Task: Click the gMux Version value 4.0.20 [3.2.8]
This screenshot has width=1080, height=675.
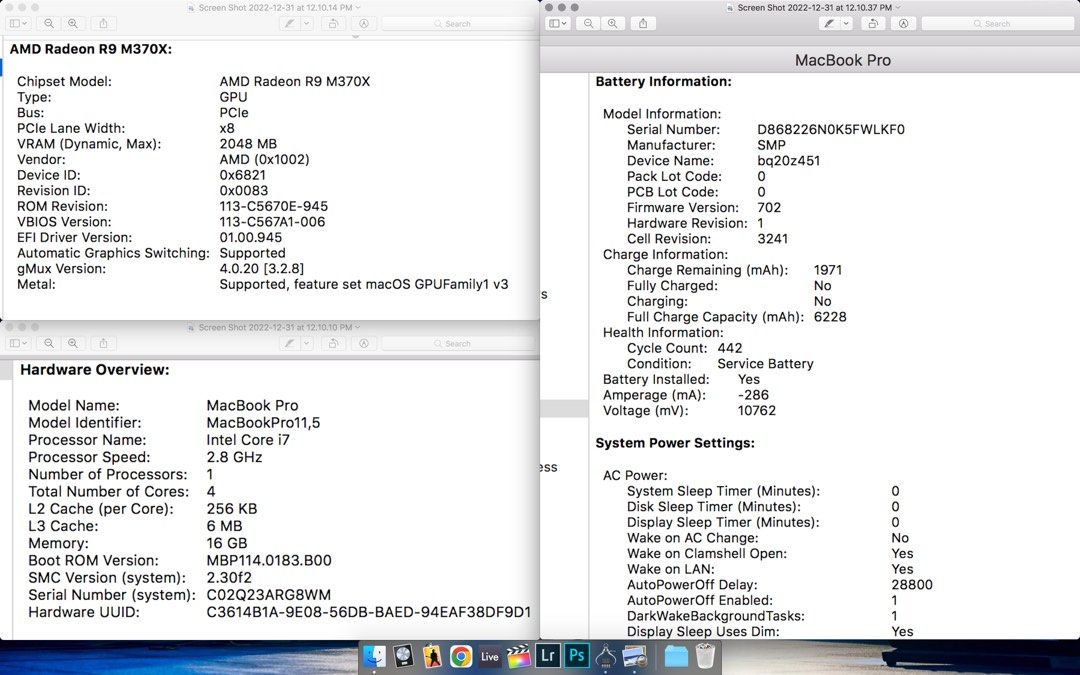Action: click(262, 269)
